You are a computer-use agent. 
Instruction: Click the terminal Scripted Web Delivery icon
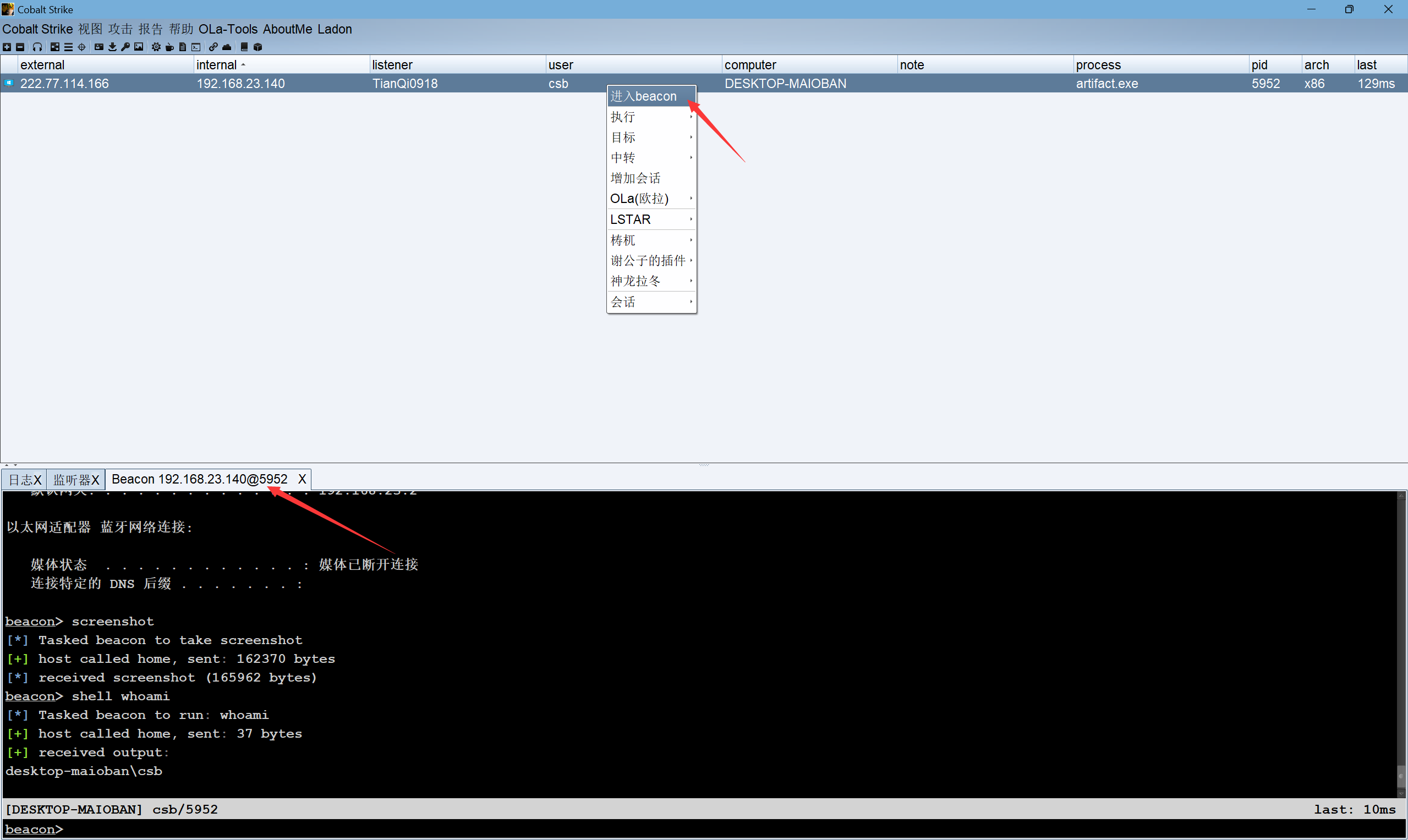click(x=196, y=47)
